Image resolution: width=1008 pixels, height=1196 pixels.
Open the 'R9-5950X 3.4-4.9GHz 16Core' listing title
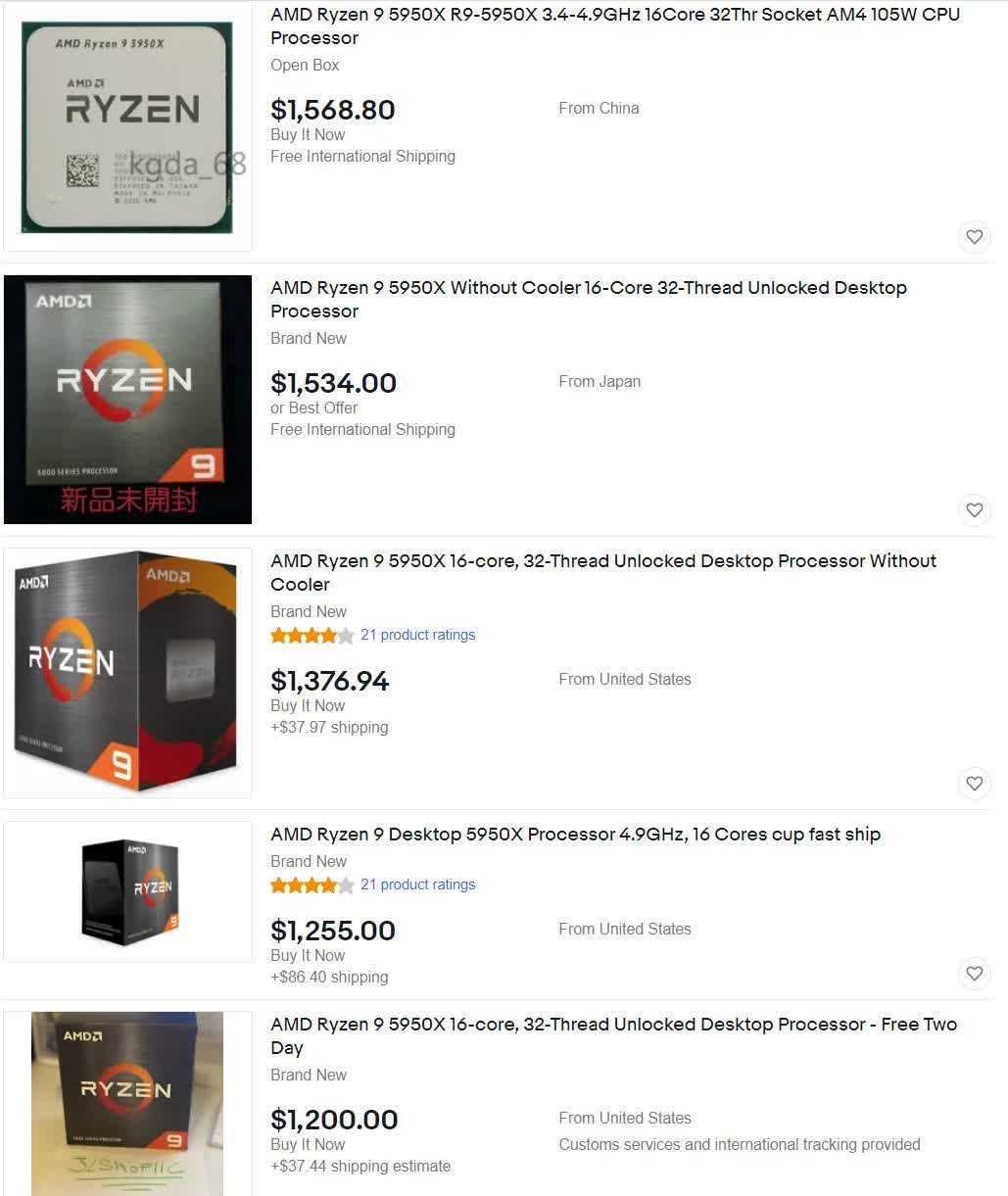pyautogui.click(x=614, y=26)
